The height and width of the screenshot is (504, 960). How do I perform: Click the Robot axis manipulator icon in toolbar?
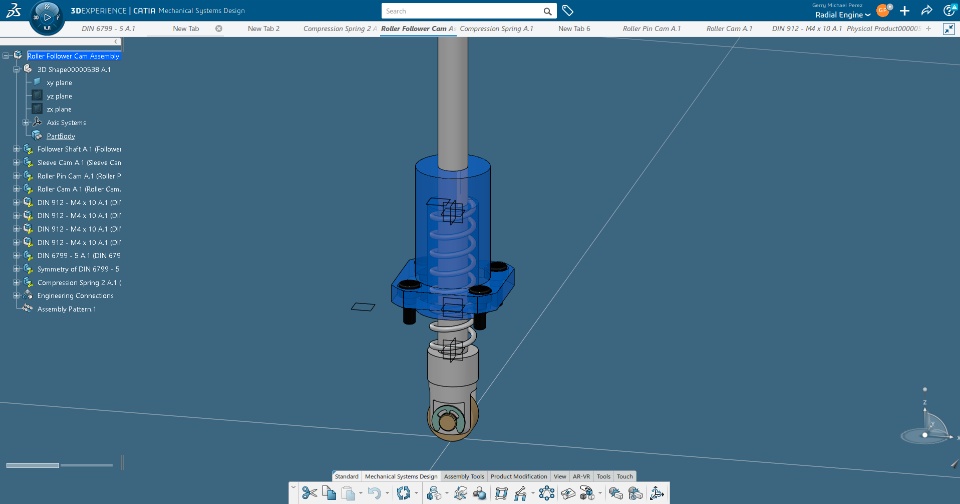pos(656,492)
